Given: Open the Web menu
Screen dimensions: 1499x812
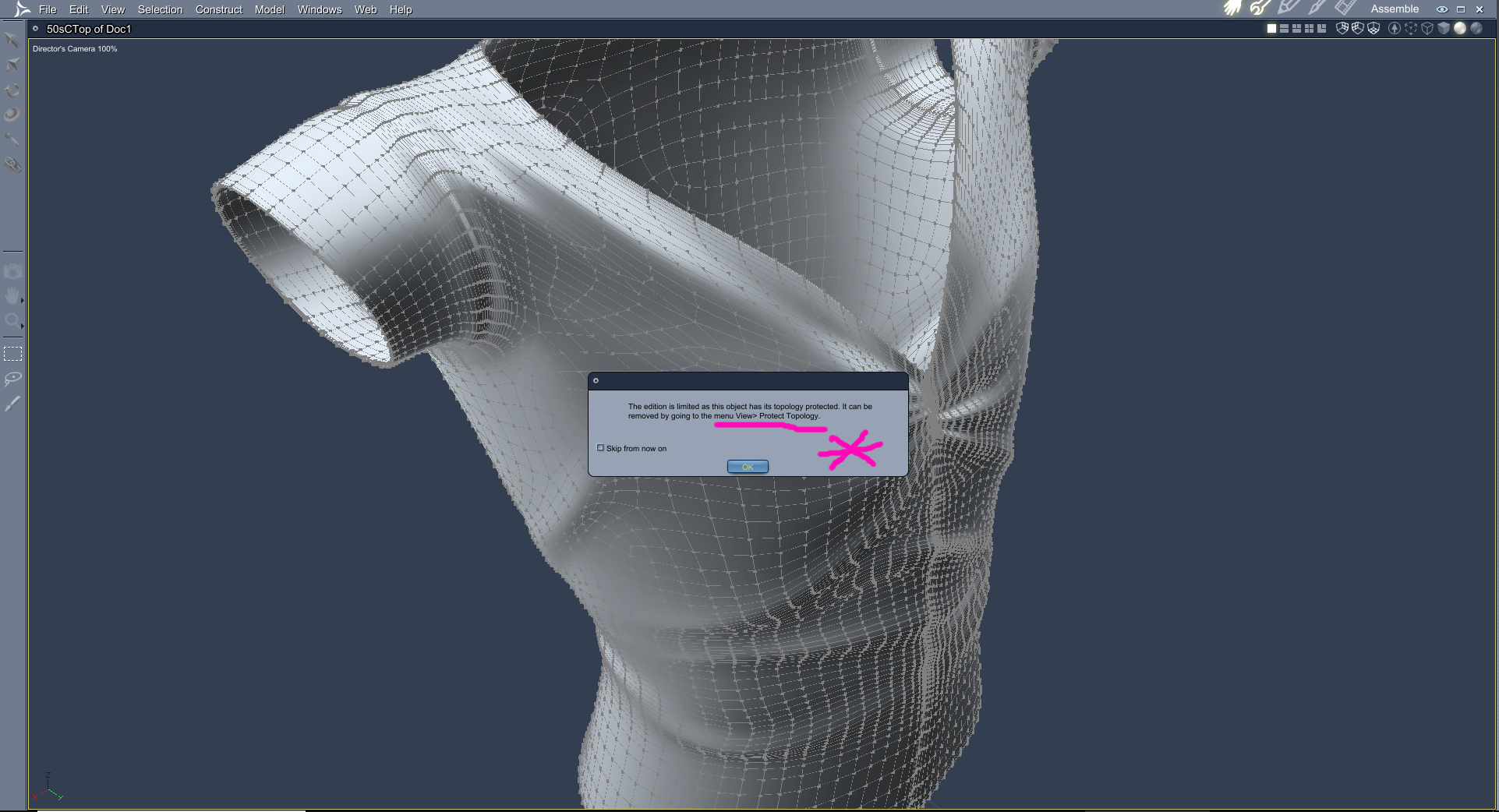Looking at the screenshot, I should (366, 9).
